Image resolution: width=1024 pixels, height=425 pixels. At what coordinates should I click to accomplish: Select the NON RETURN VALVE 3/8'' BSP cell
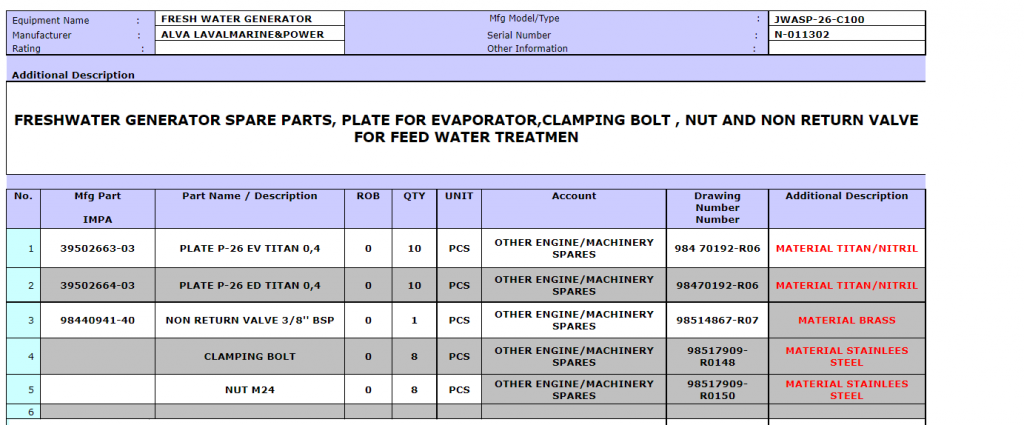click(249, 320)
